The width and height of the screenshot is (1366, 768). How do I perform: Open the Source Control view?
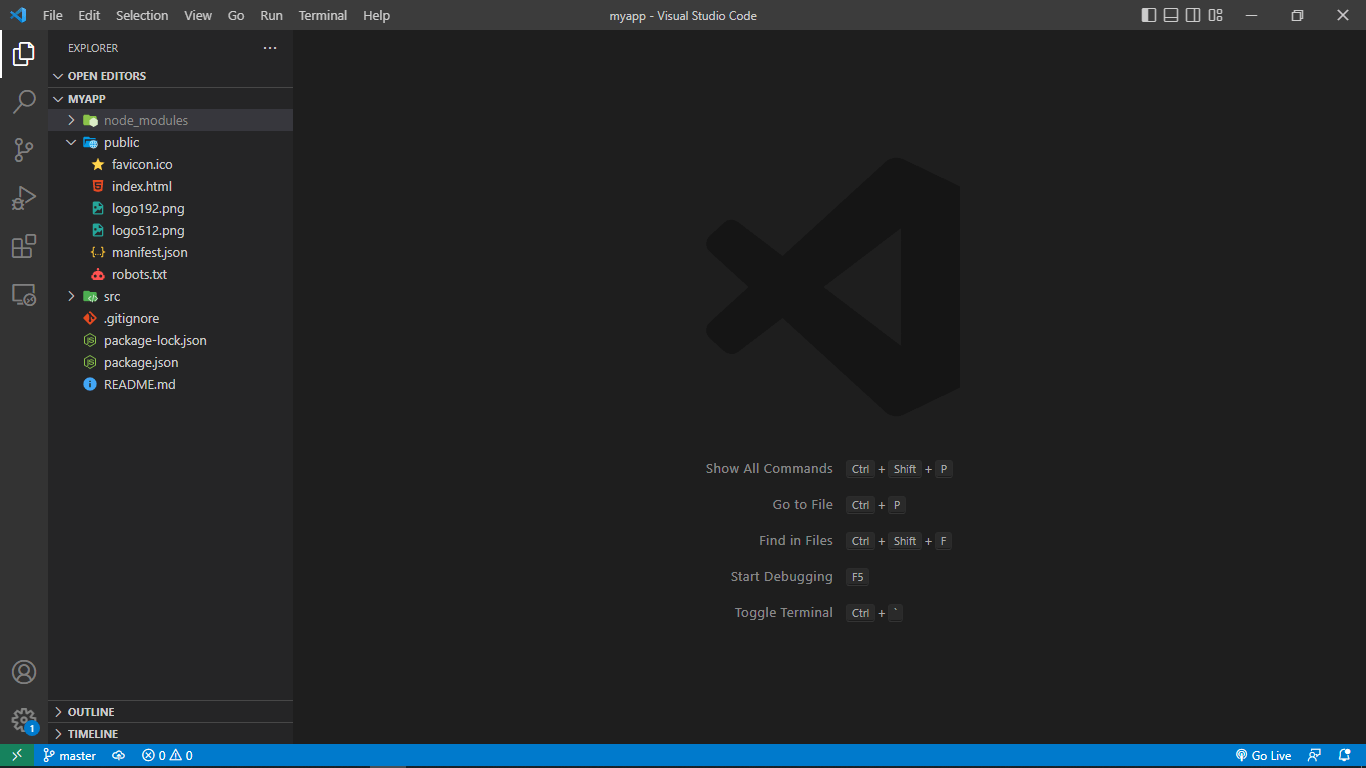(x=24, y=150)
